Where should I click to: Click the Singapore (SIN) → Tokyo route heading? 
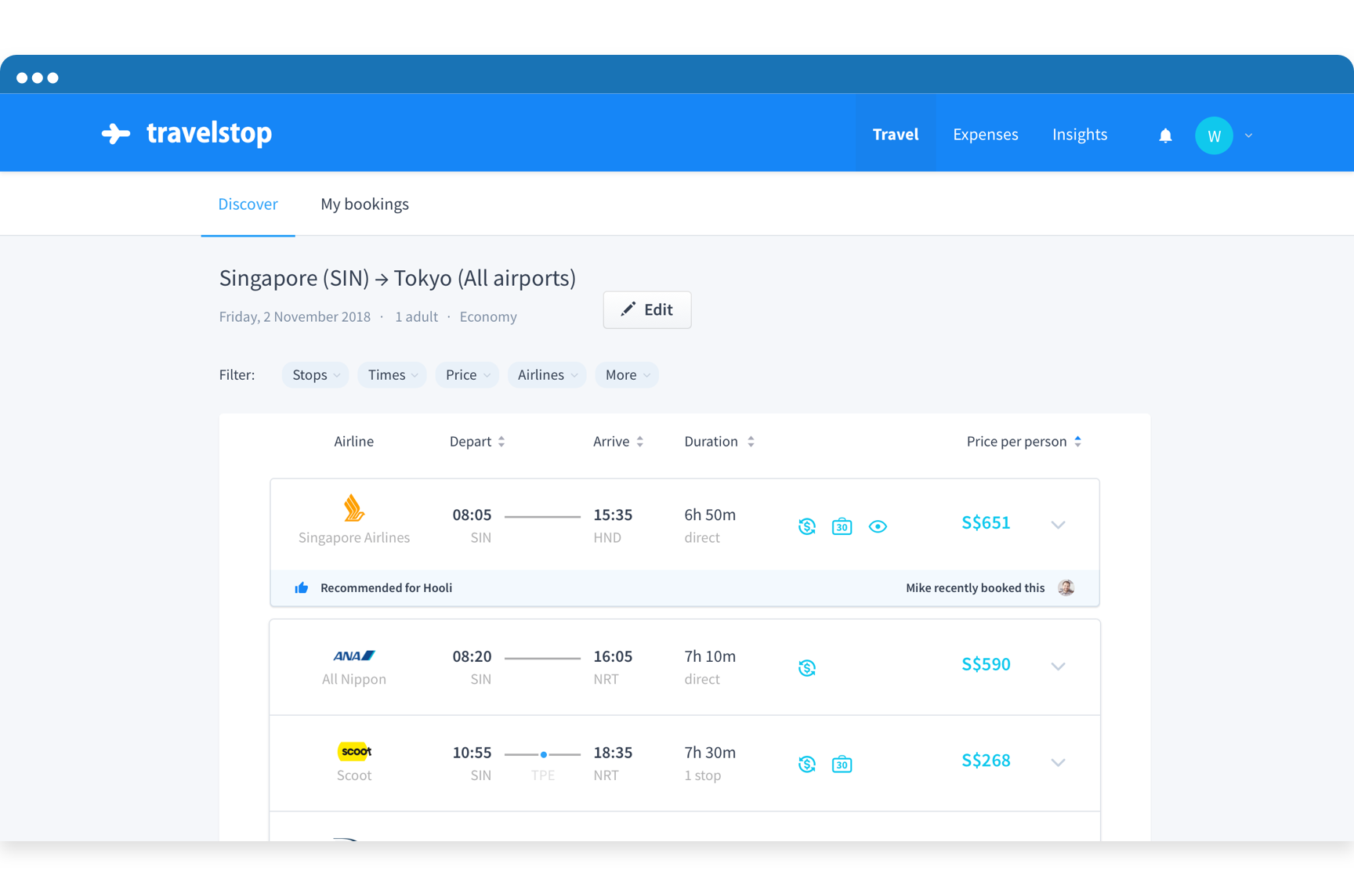397,279
